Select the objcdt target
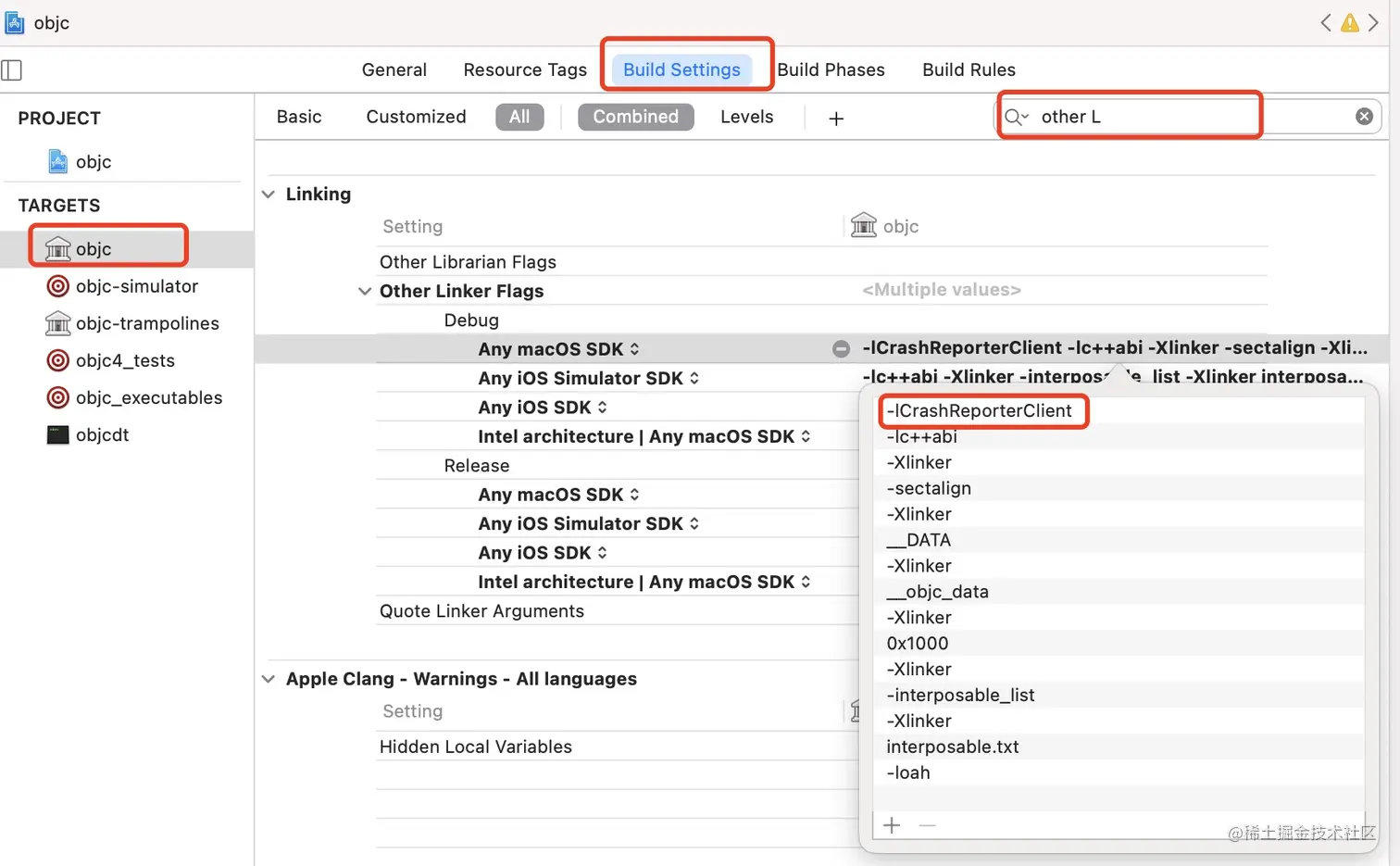 88,434
